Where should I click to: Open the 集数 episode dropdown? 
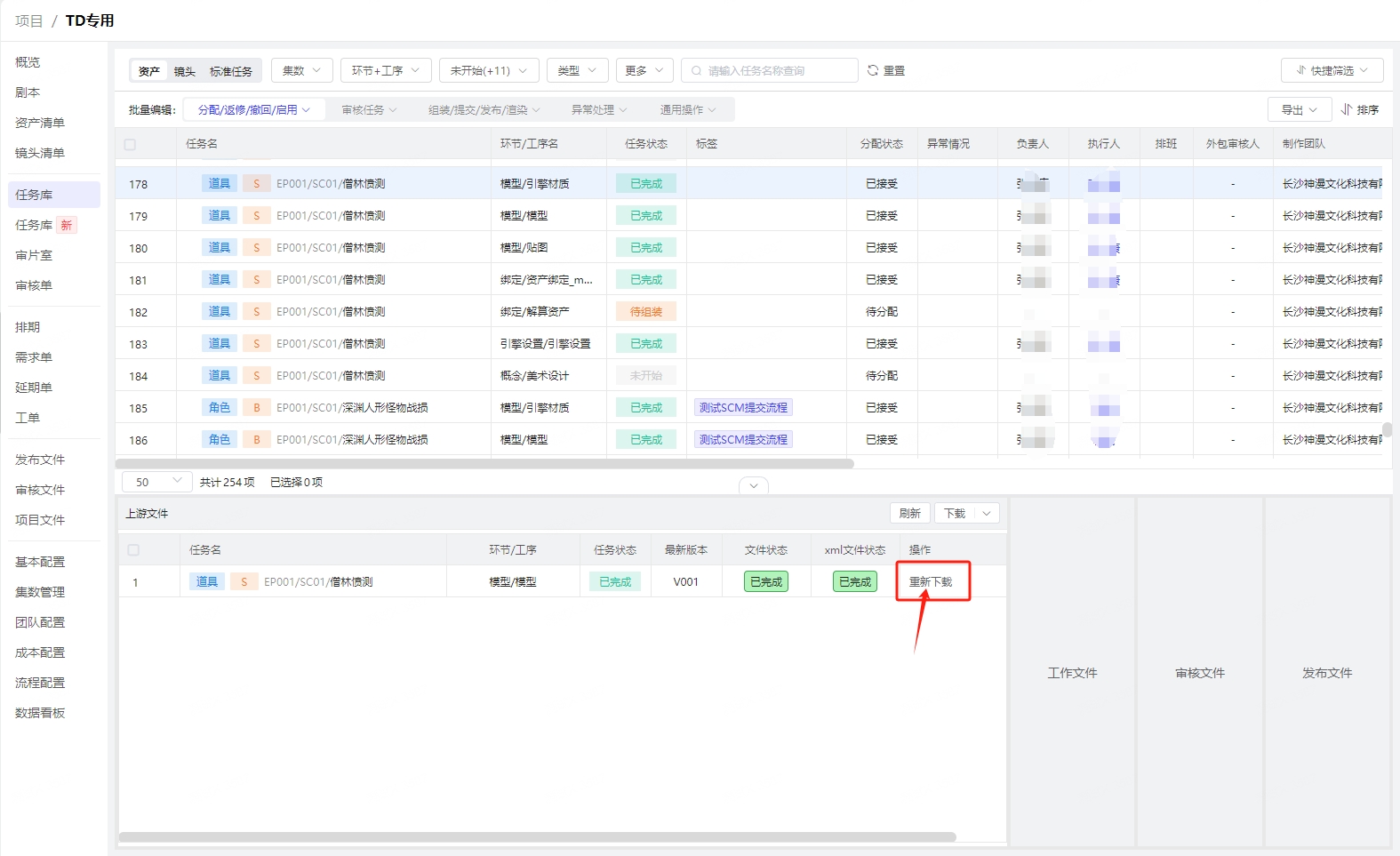coord(301,70)
